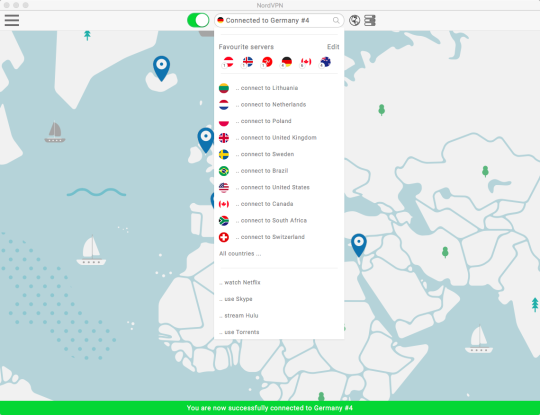The width and height of the screenshot is (540, 415).
Task: Click Edit next to Favourite servers
Action: (333, 47)
